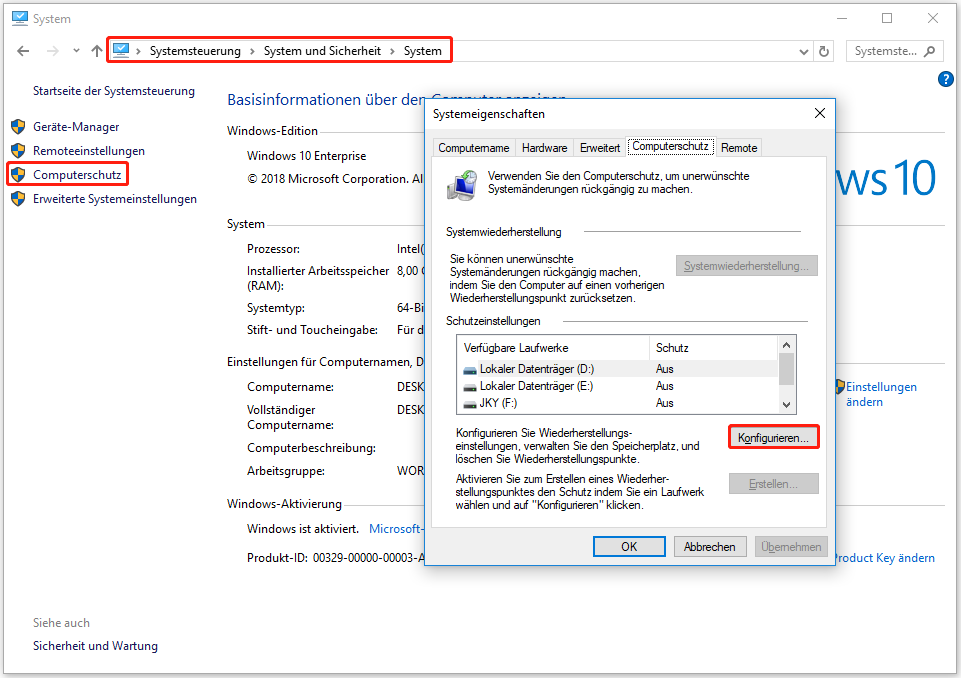The width and height of the screenshot is (961, 678).
Task: Select the Computerschutz sidebar entry icon
Action: (x=18, y=173)
